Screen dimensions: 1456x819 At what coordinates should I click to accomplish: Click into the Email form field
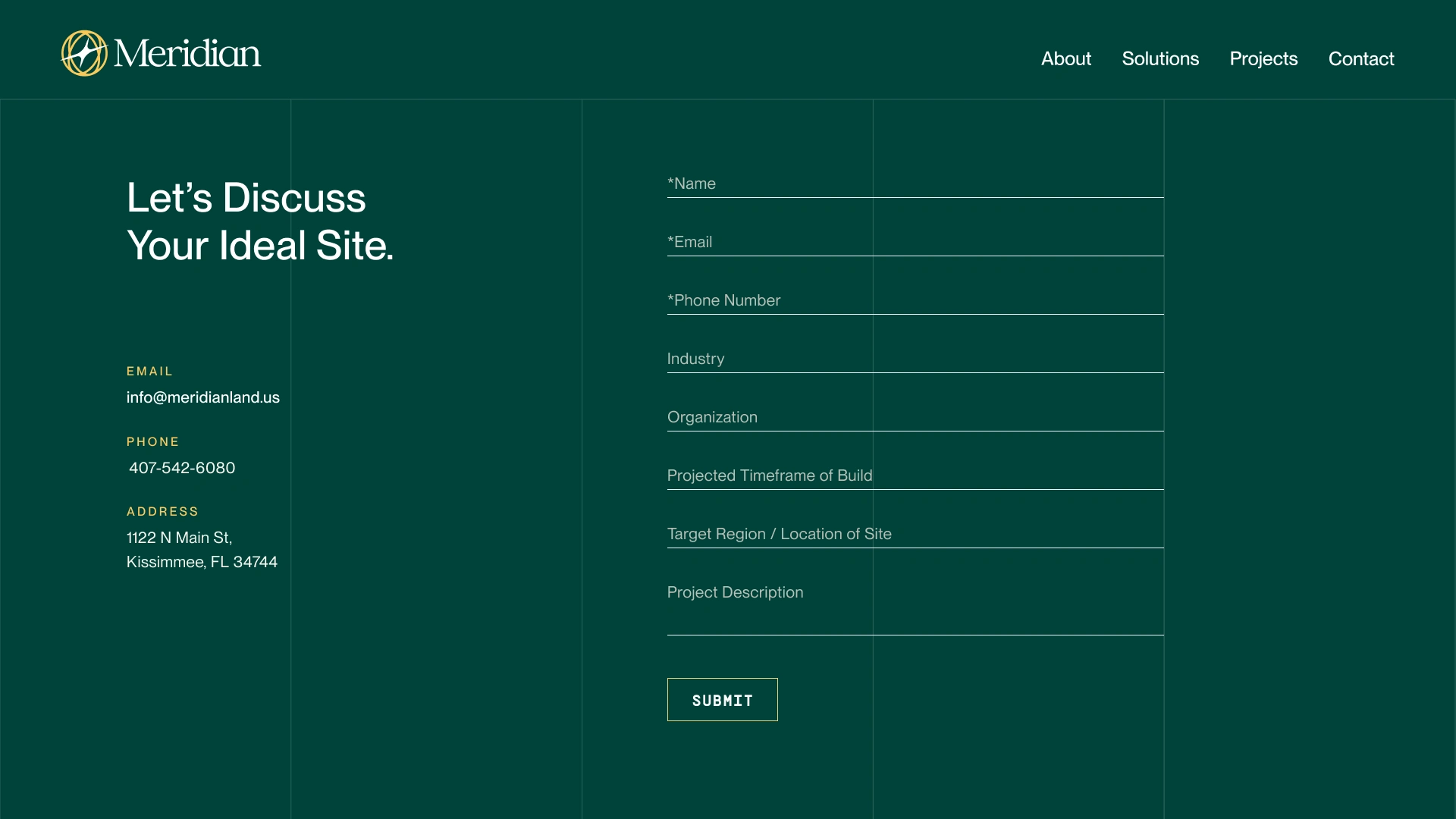[915, 243]
